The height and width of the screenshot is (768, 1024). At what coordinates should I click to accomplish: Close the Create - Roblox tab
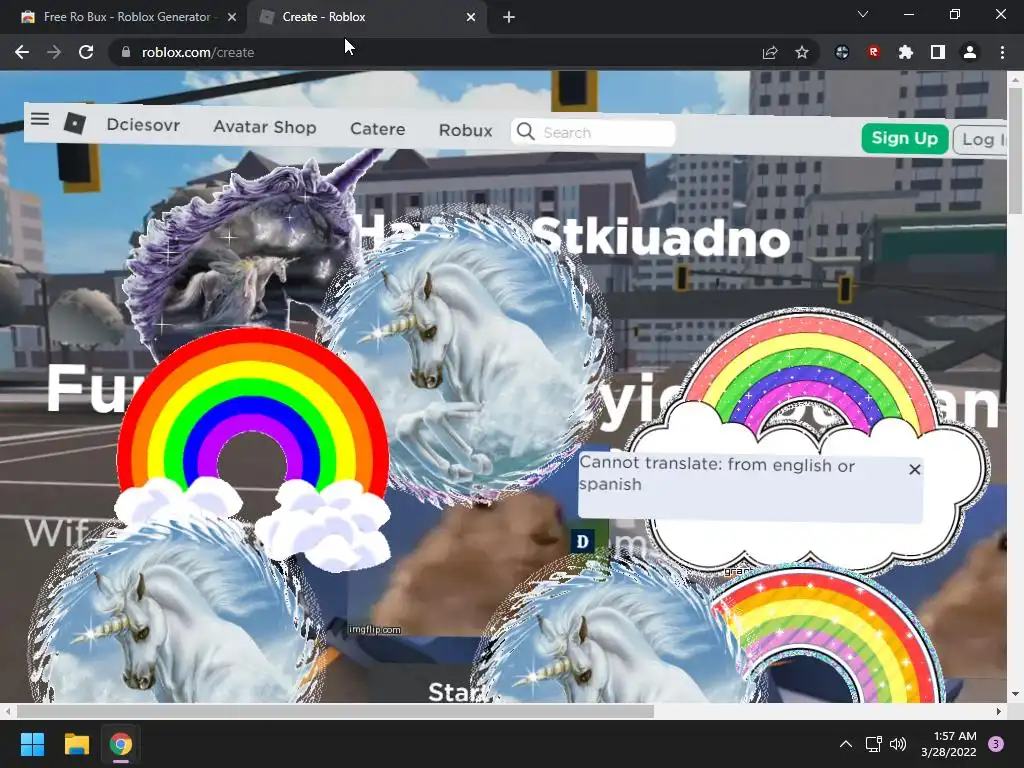(471, 17)
